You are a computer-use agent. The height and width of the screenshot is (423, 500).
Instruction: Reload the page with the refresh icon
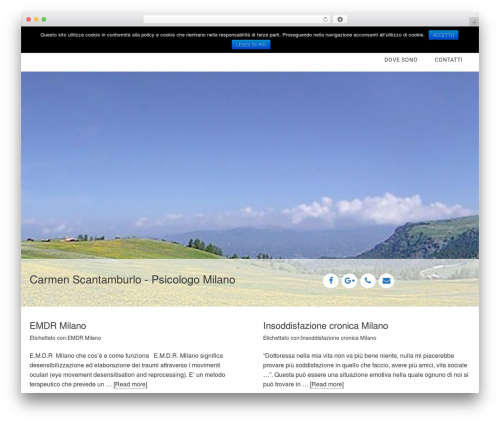pos(325,19)
